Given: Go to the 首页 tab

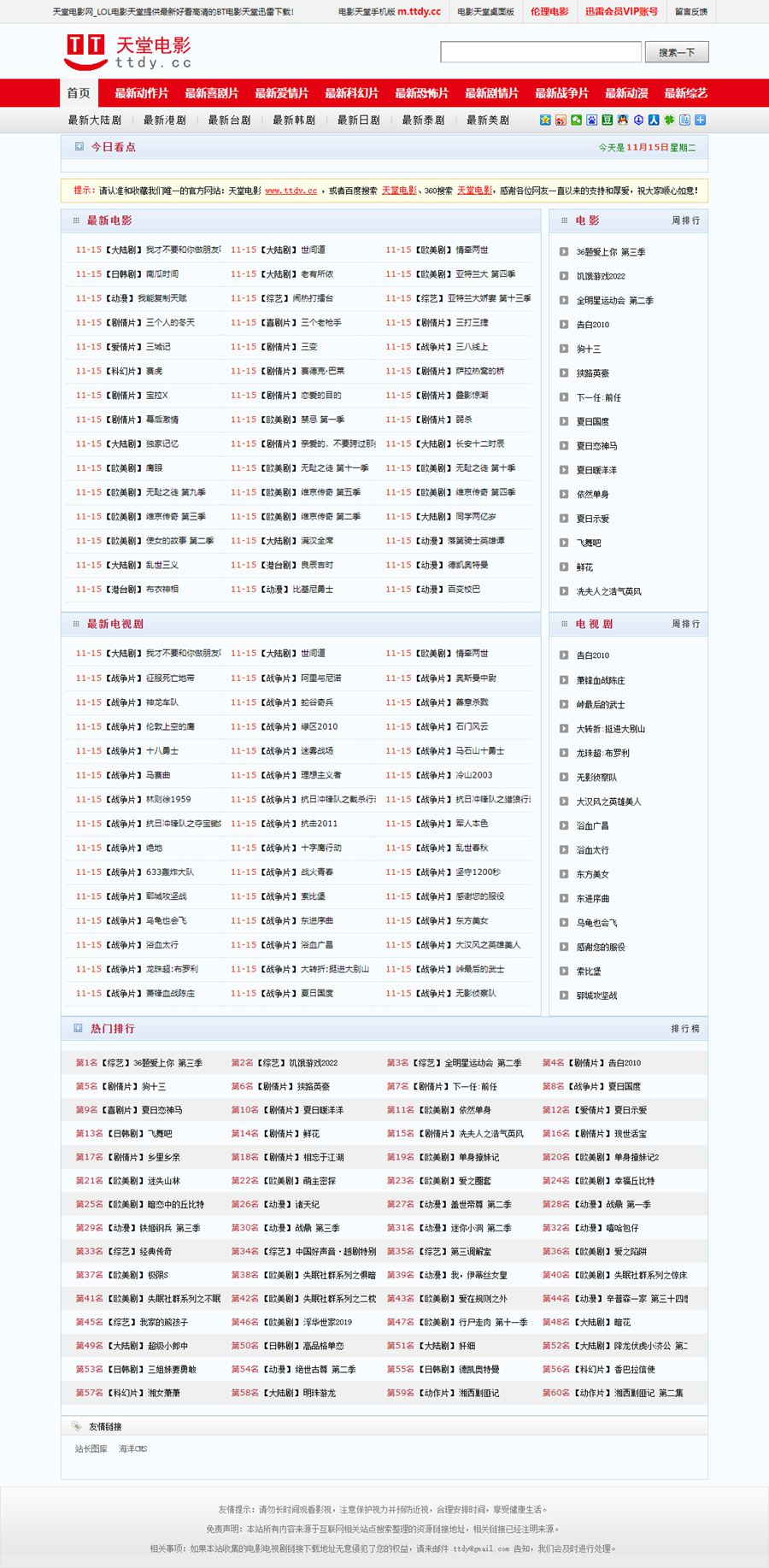Looking at the screenshot, I should [x=79, y=93].
